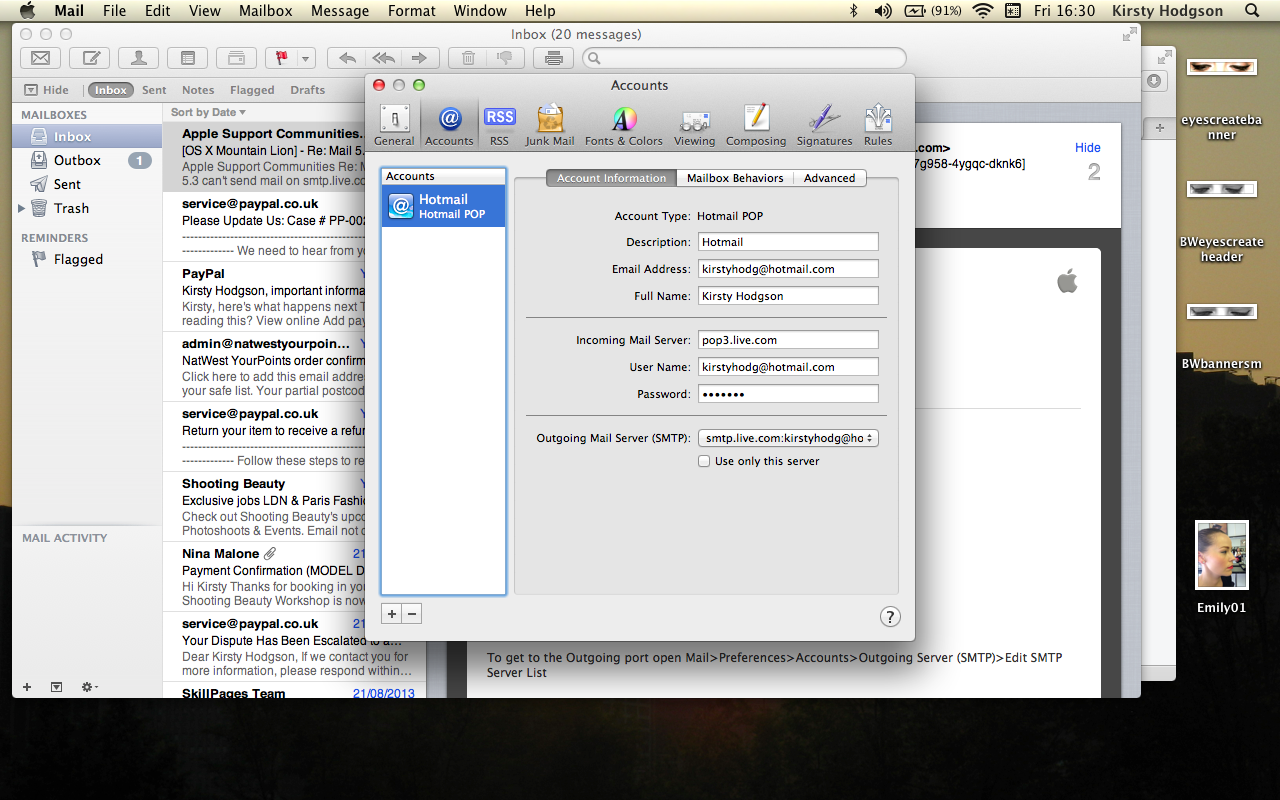Click the Get Mail envelope toolbar icon
The image size is (1280, 800).
41,58
